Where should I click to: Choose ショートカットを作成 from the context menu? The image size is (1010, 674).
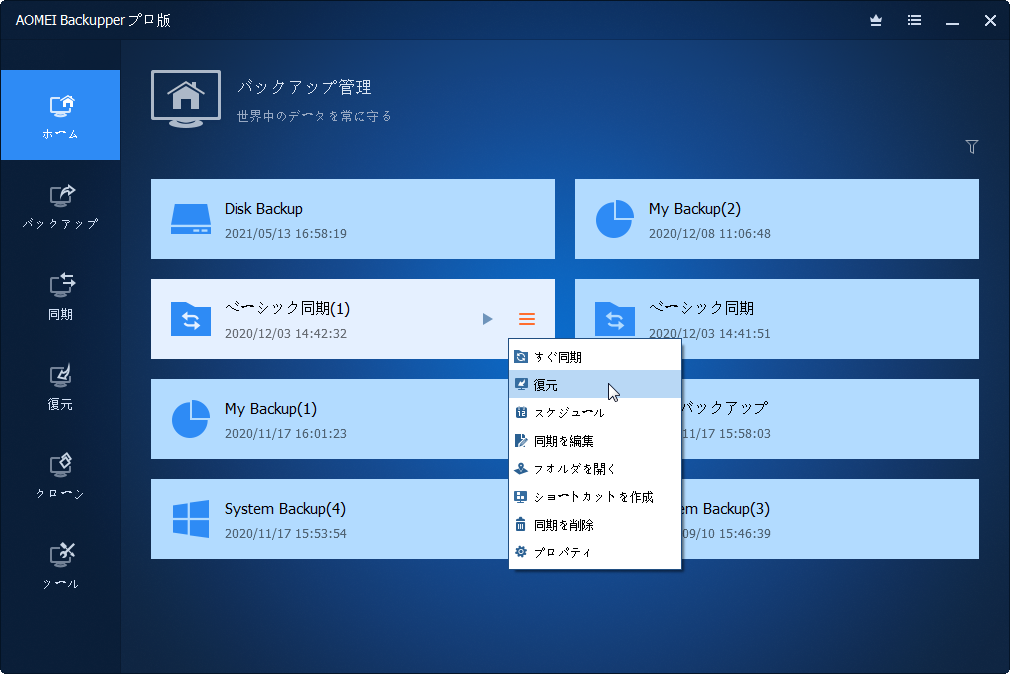(x=595, y=497)
